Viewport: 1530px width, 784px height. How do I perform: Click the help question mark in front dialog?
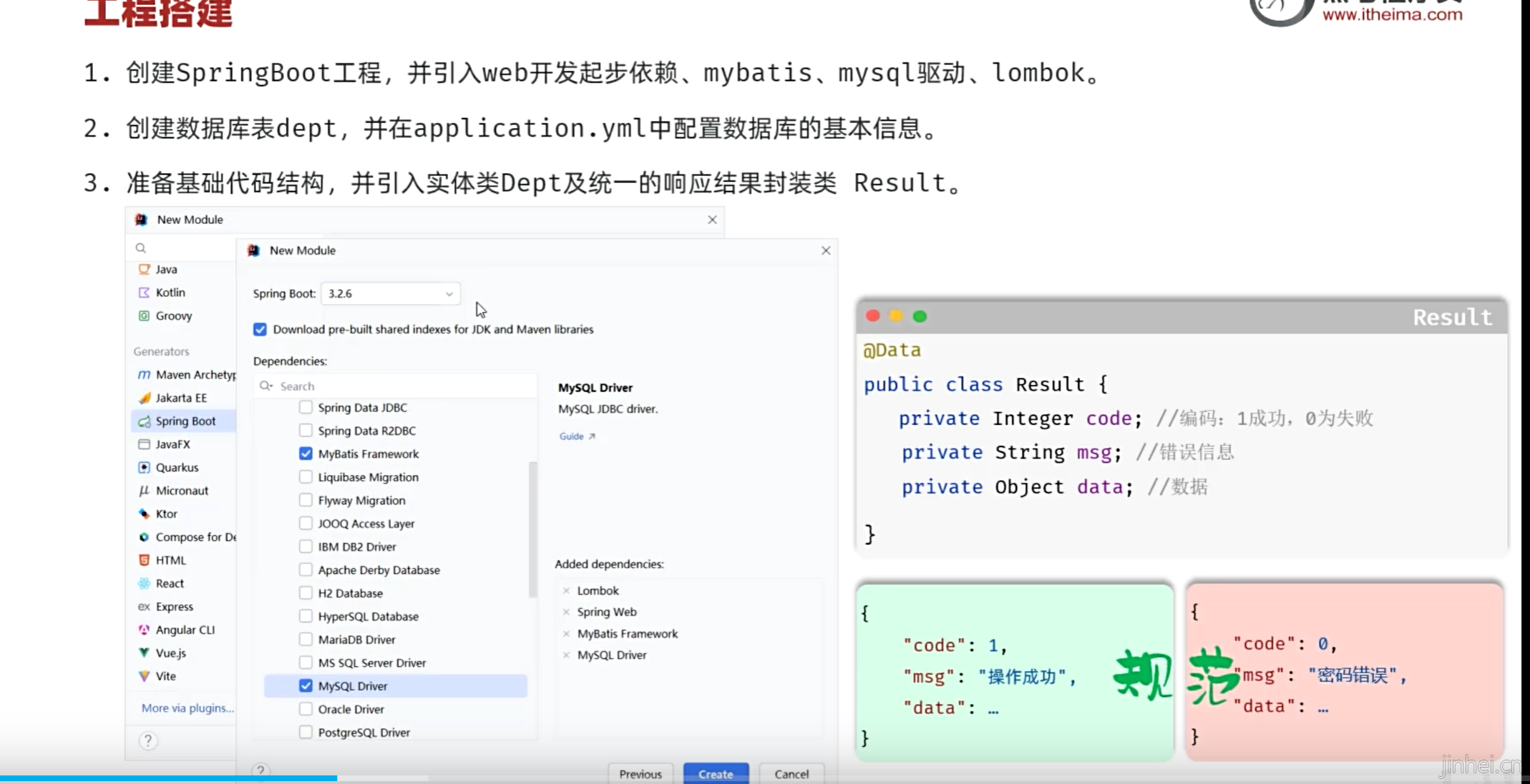pos(260,770)
